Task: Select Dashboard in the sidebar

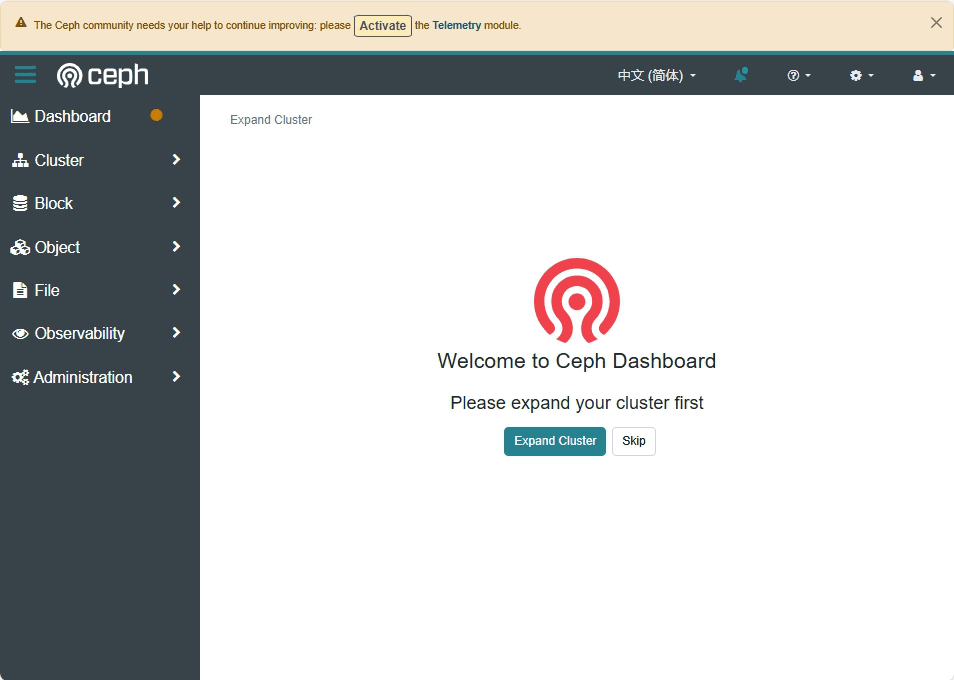Action: pos(74,116)
